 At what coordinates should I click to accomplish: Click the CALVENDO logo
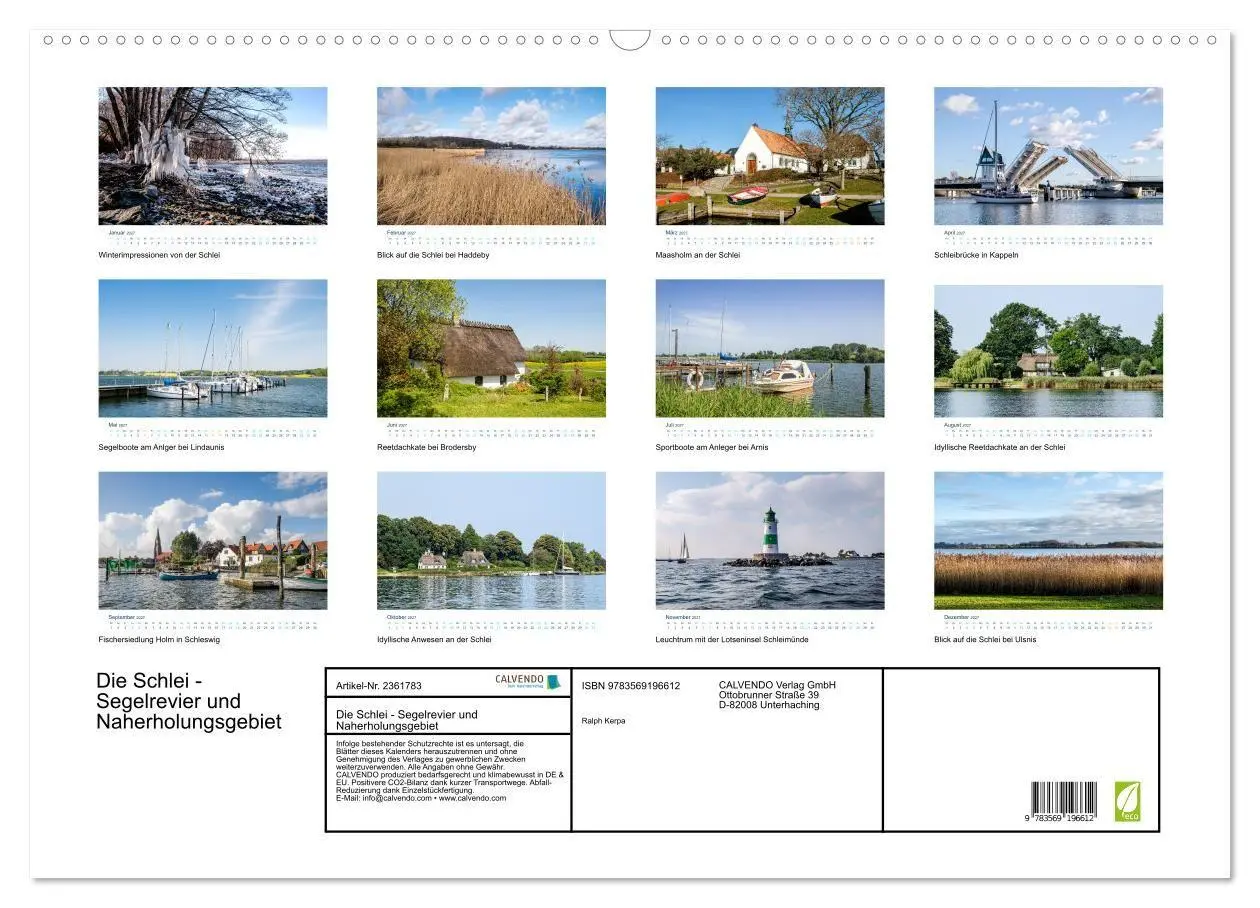click(528, 682)
